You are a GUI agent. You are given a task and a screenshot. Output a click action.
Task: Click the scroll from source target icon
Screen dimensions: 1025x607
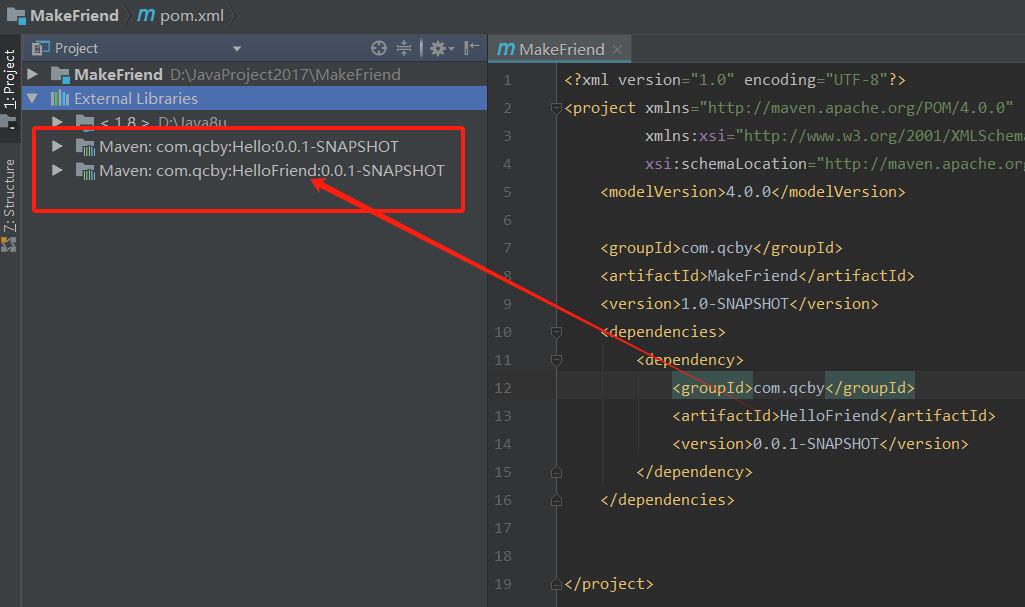[378, 48]
